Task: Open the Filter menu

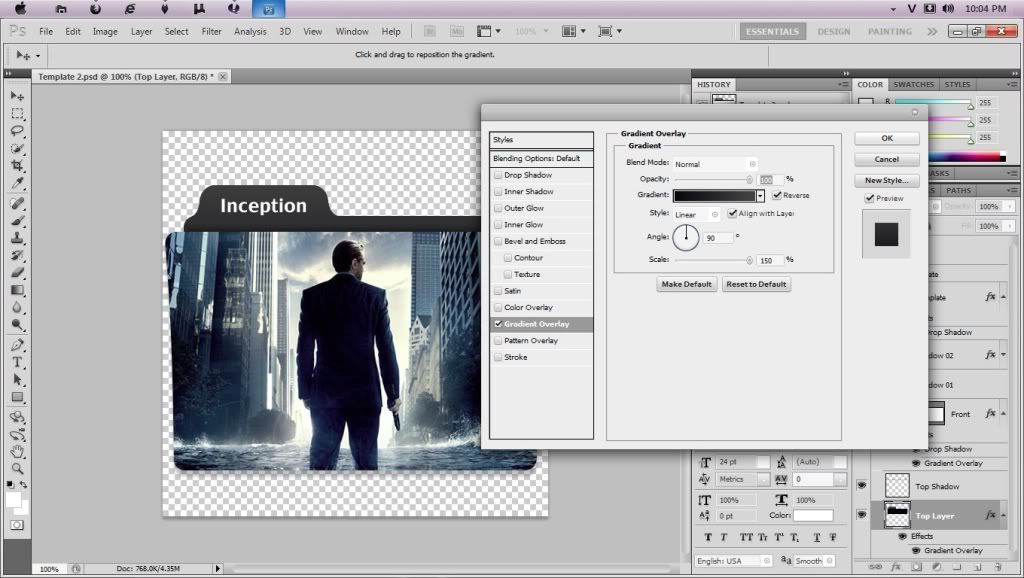Action: (211, 31)
